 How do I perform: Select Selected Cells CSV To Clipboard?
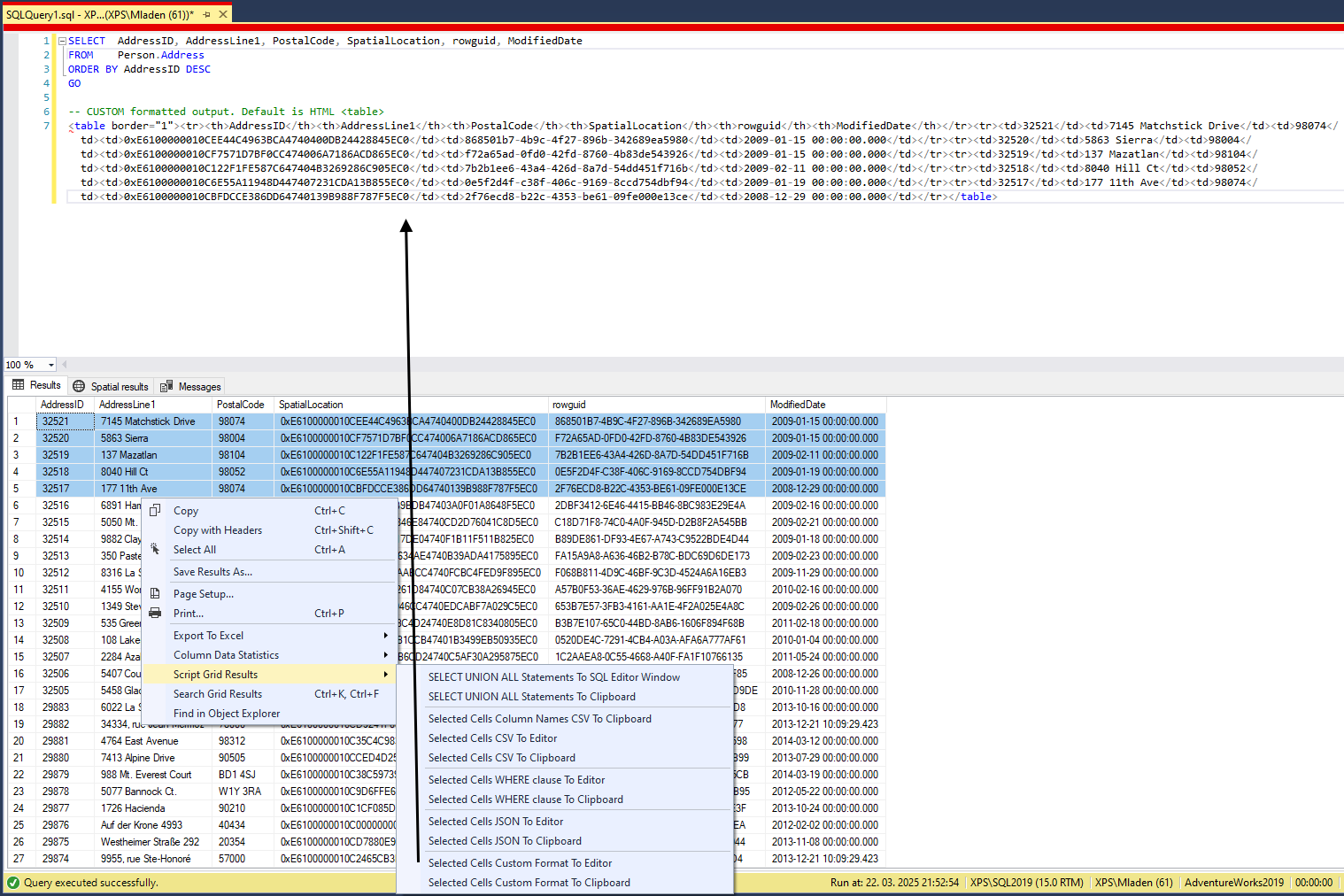coord(565,758)
